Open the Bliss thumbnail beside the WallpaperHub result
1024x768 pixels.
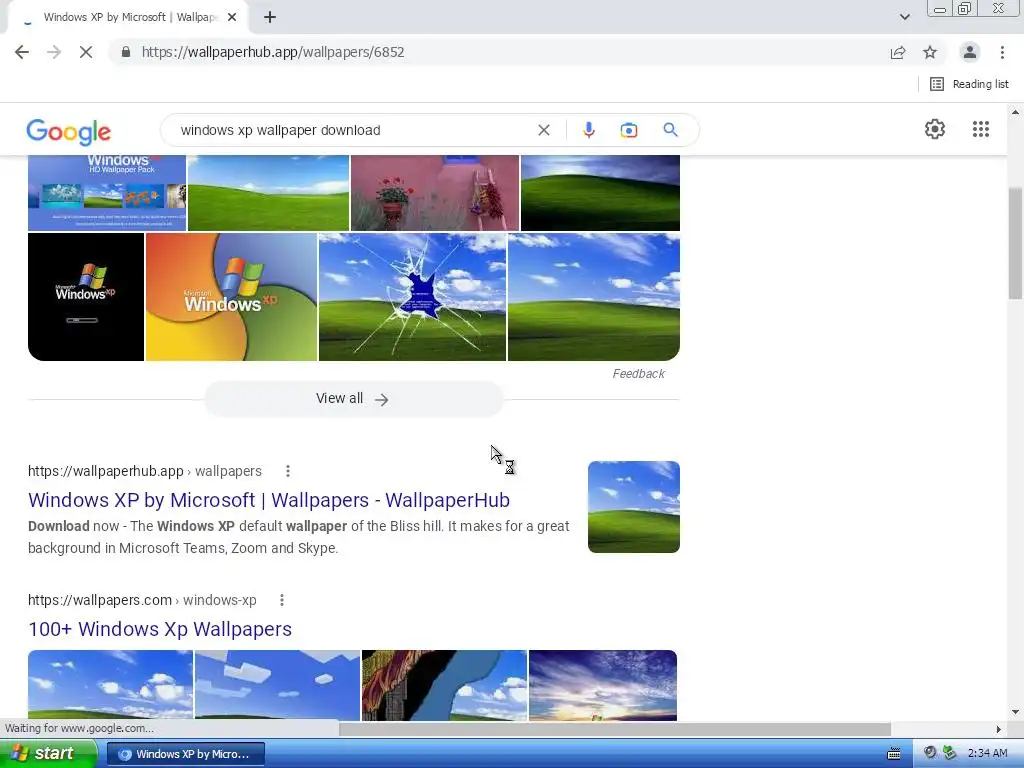pyautogui.click(x=633, y=507)
